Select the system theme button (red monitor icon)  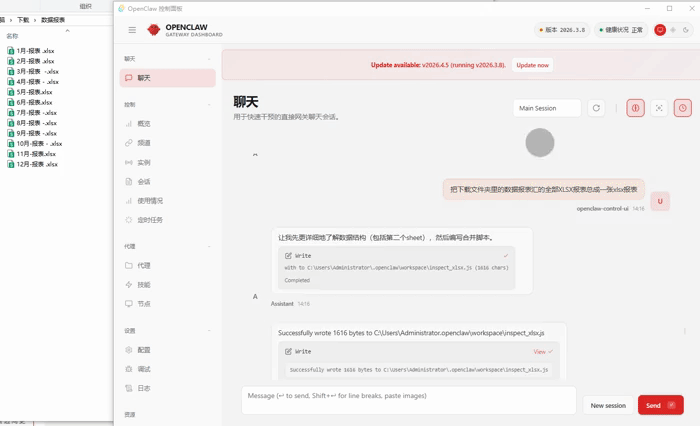coord(660,30)
